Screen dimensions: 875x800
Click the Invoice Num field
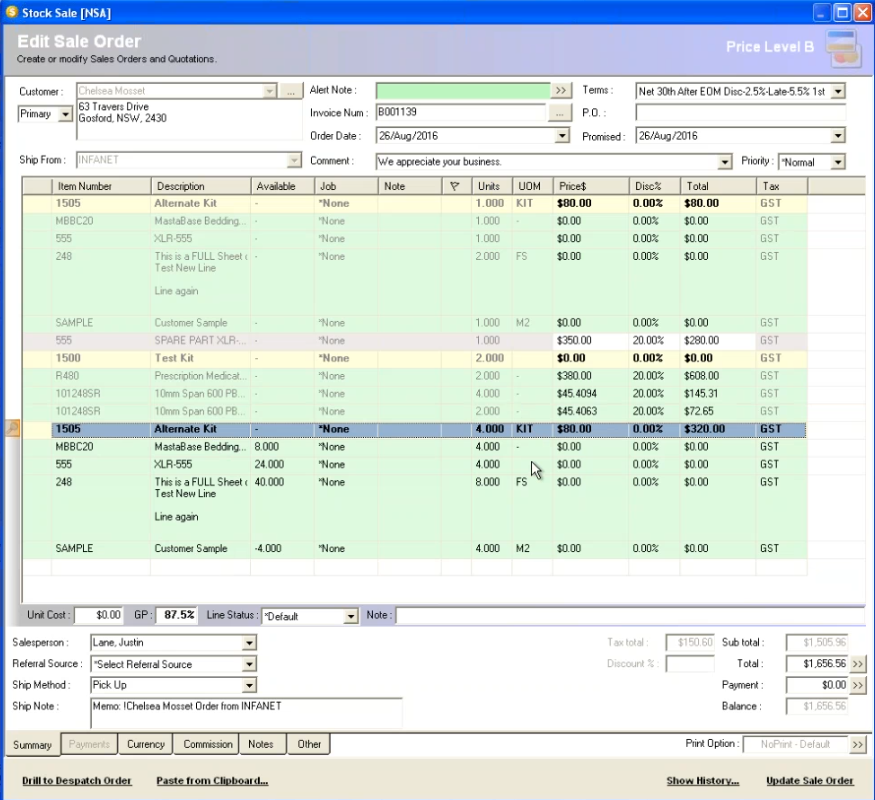pos(461,113)
